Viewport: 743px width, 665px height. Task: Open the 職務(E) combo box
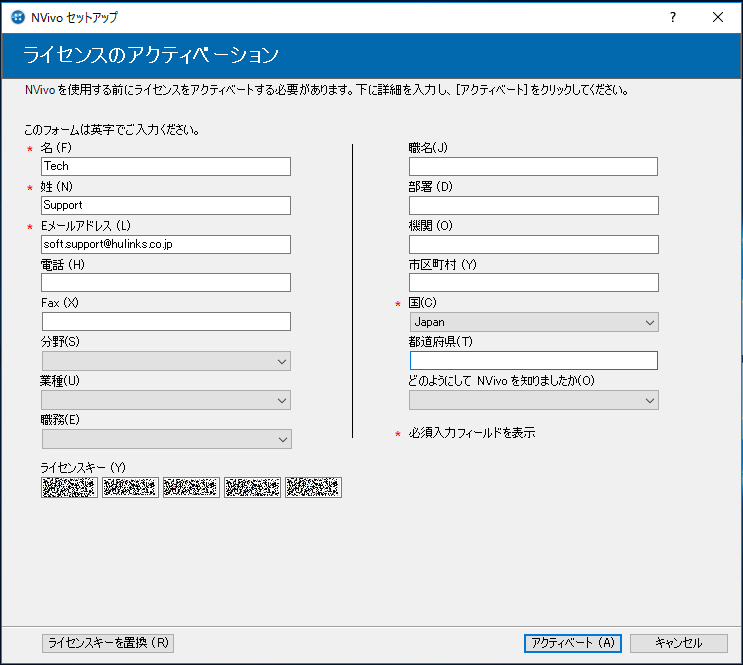[167, 439]
